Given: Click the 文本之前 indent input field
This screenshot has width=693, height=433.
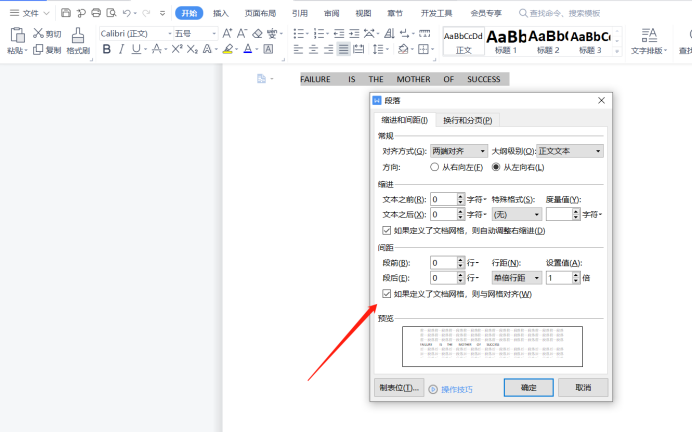Looking at the screenshot, I should click(x=443, y=199).
